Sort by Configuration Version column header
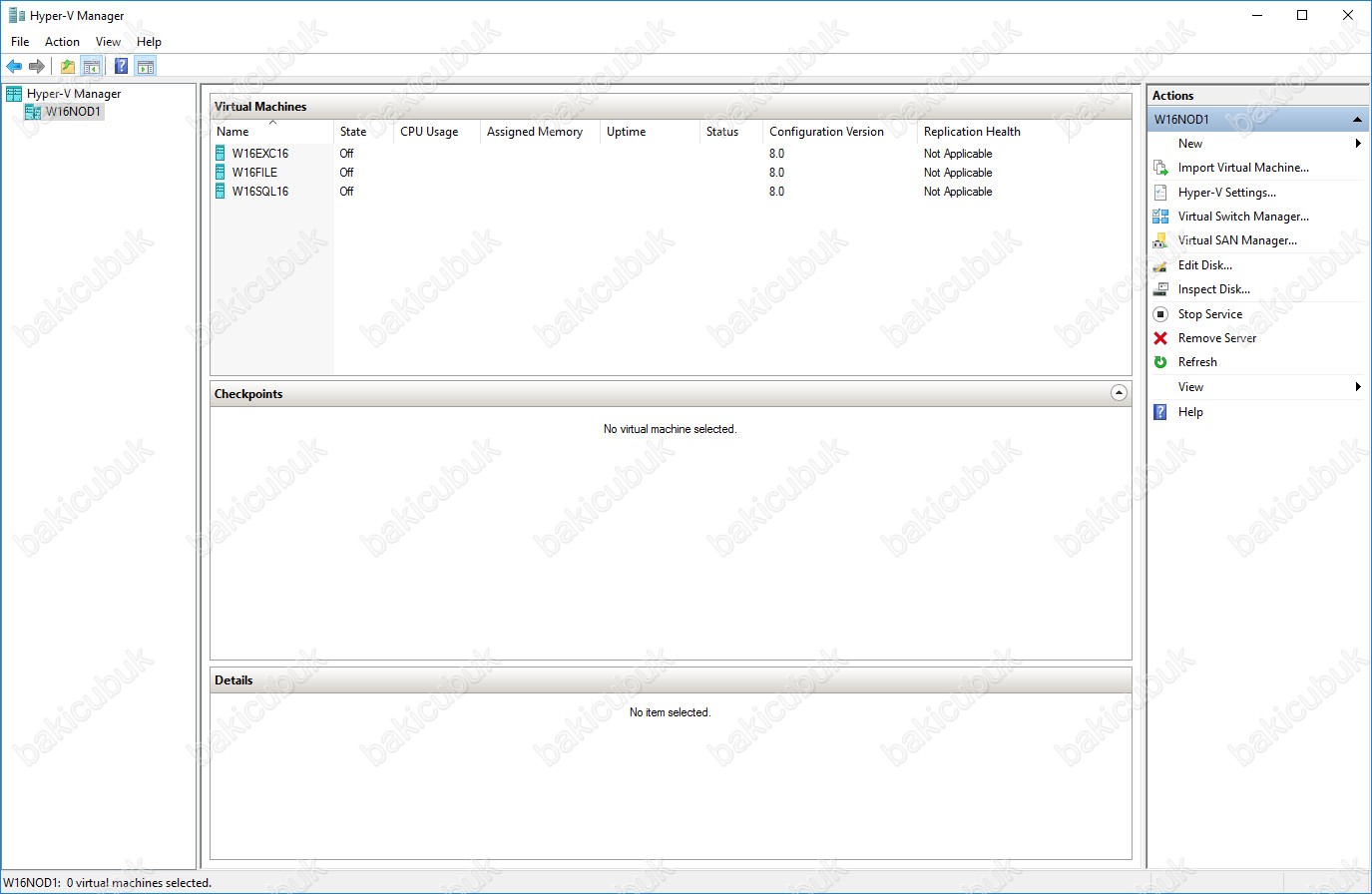Screen dimensions: 1372x894 pos(840,132)
